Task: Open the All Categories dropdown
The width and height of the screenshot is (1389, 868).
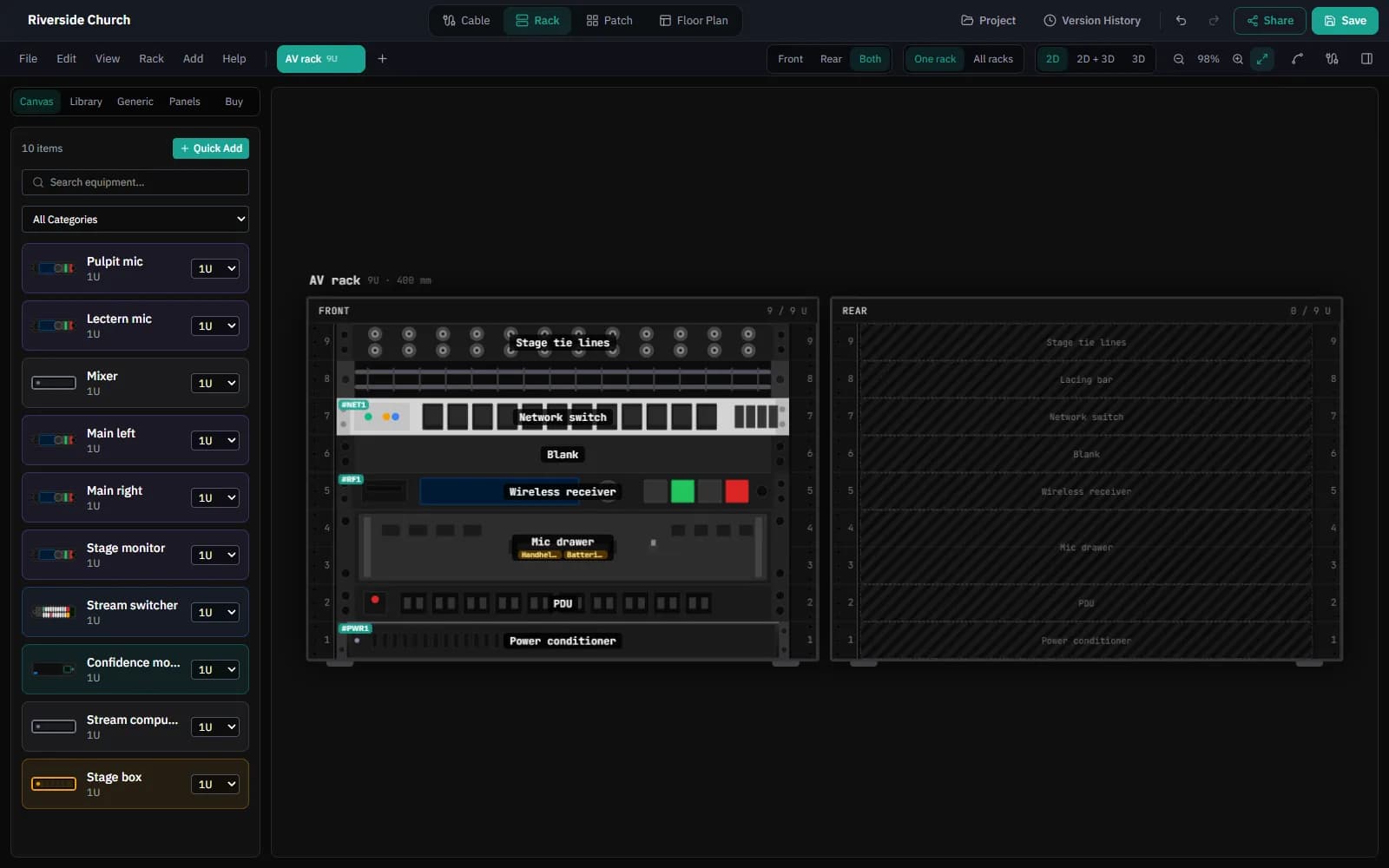Action: (135, 220)
